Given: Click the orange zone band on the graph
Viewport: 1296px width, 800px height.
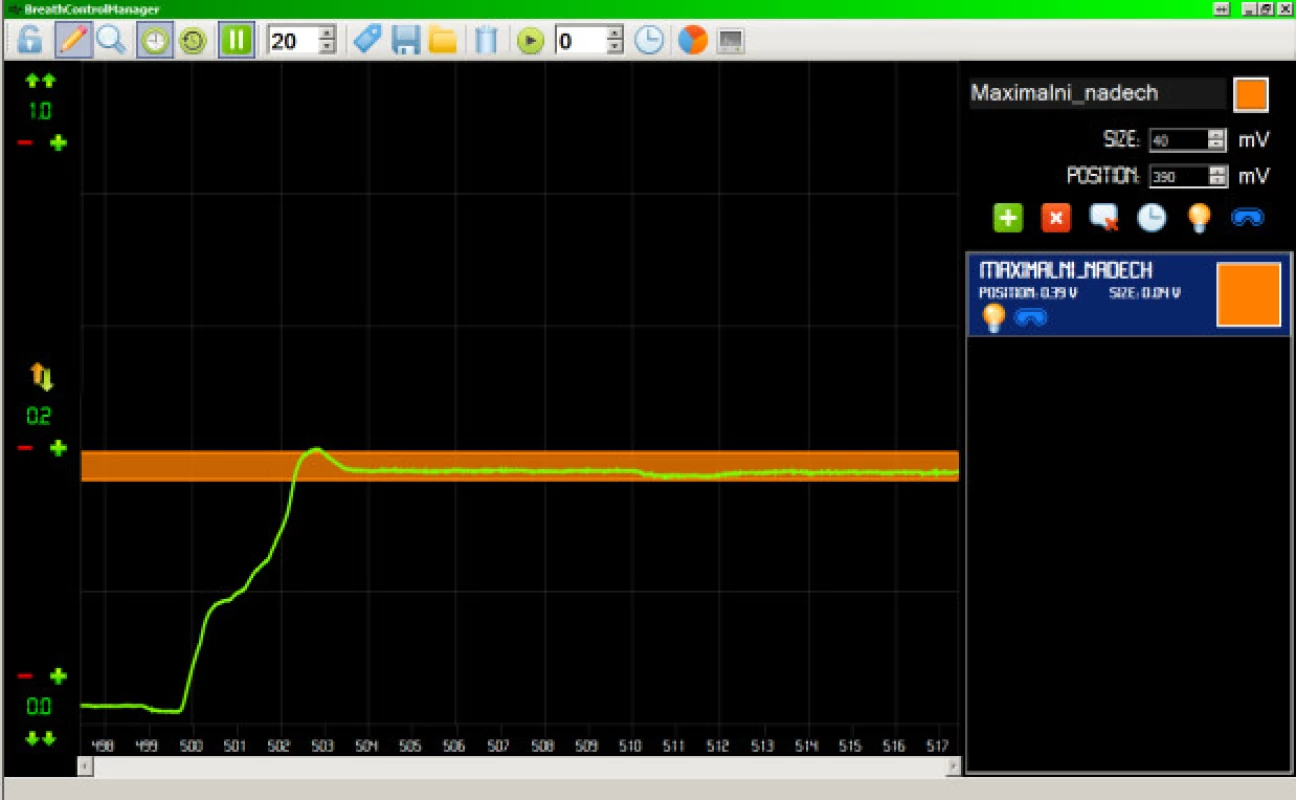Looking at the screenshot, I should click(x=519, y=466).
